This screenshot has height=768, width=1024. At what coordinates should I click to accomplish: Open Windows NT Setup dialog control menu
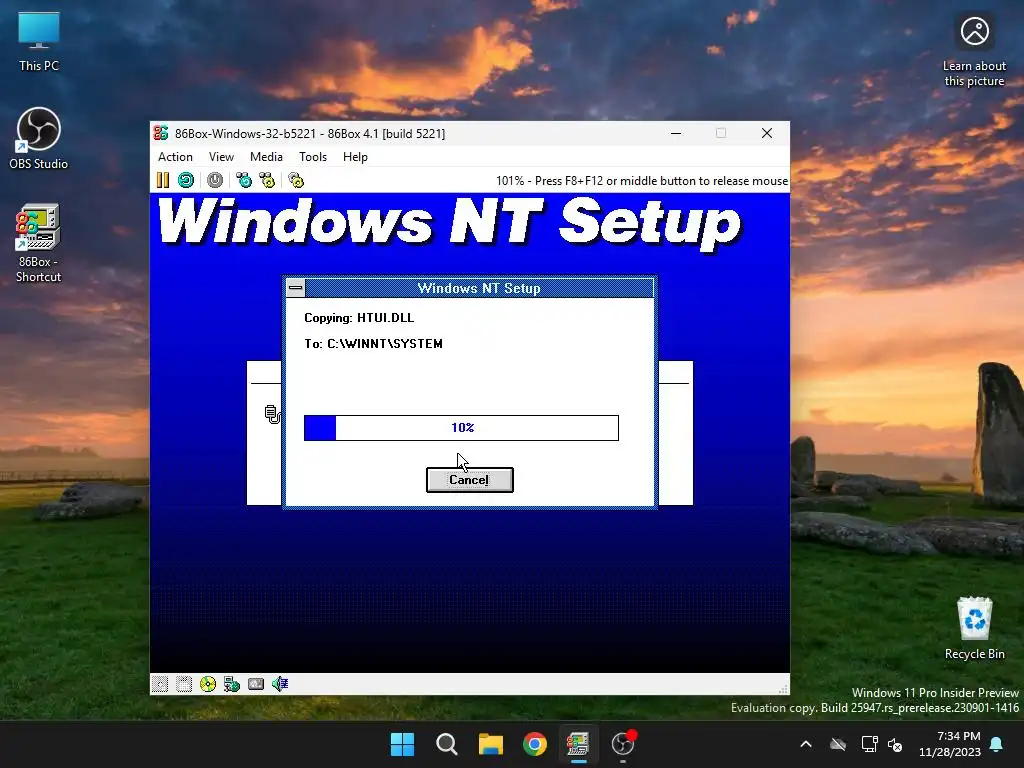click(x=296, y=288)
